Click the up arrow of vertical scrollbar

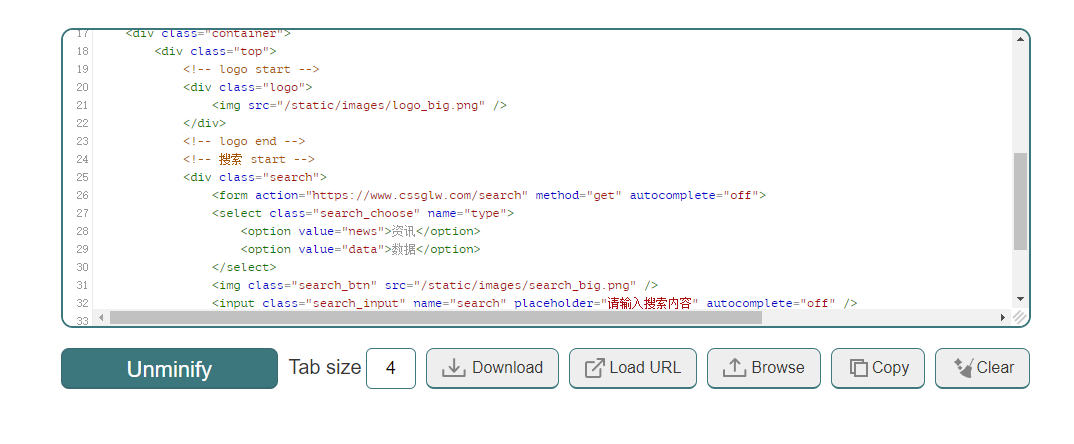point(1020,40)
